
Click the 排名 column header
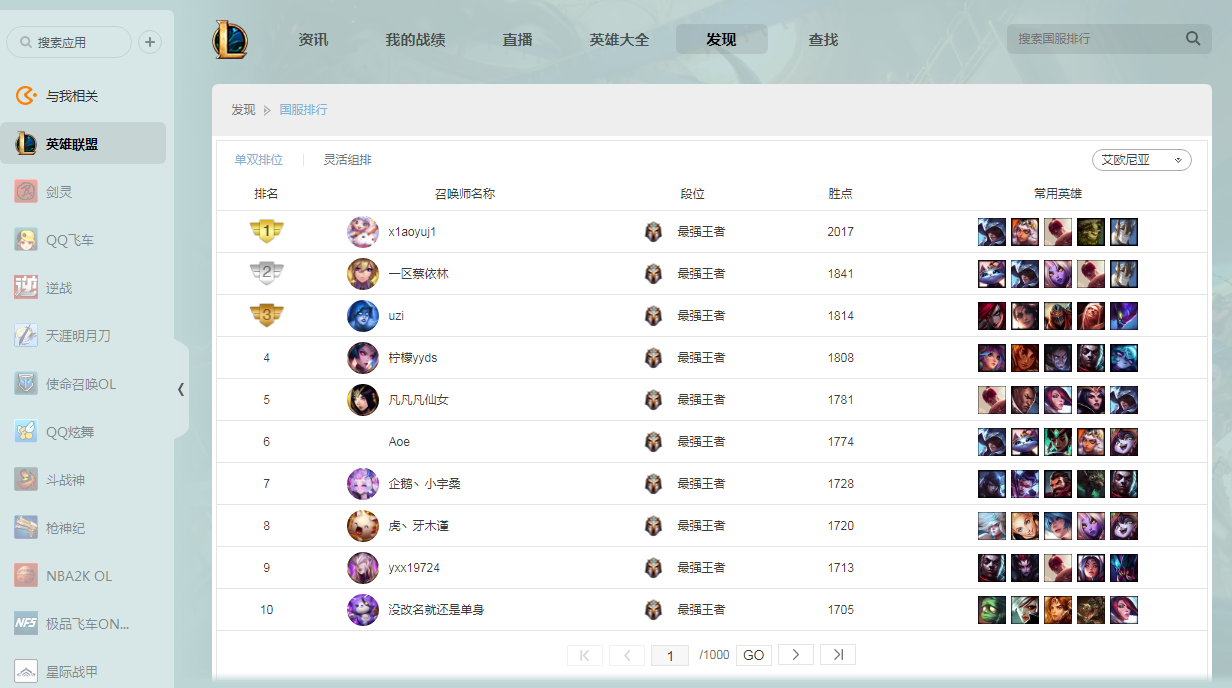[x=267, y=194]
